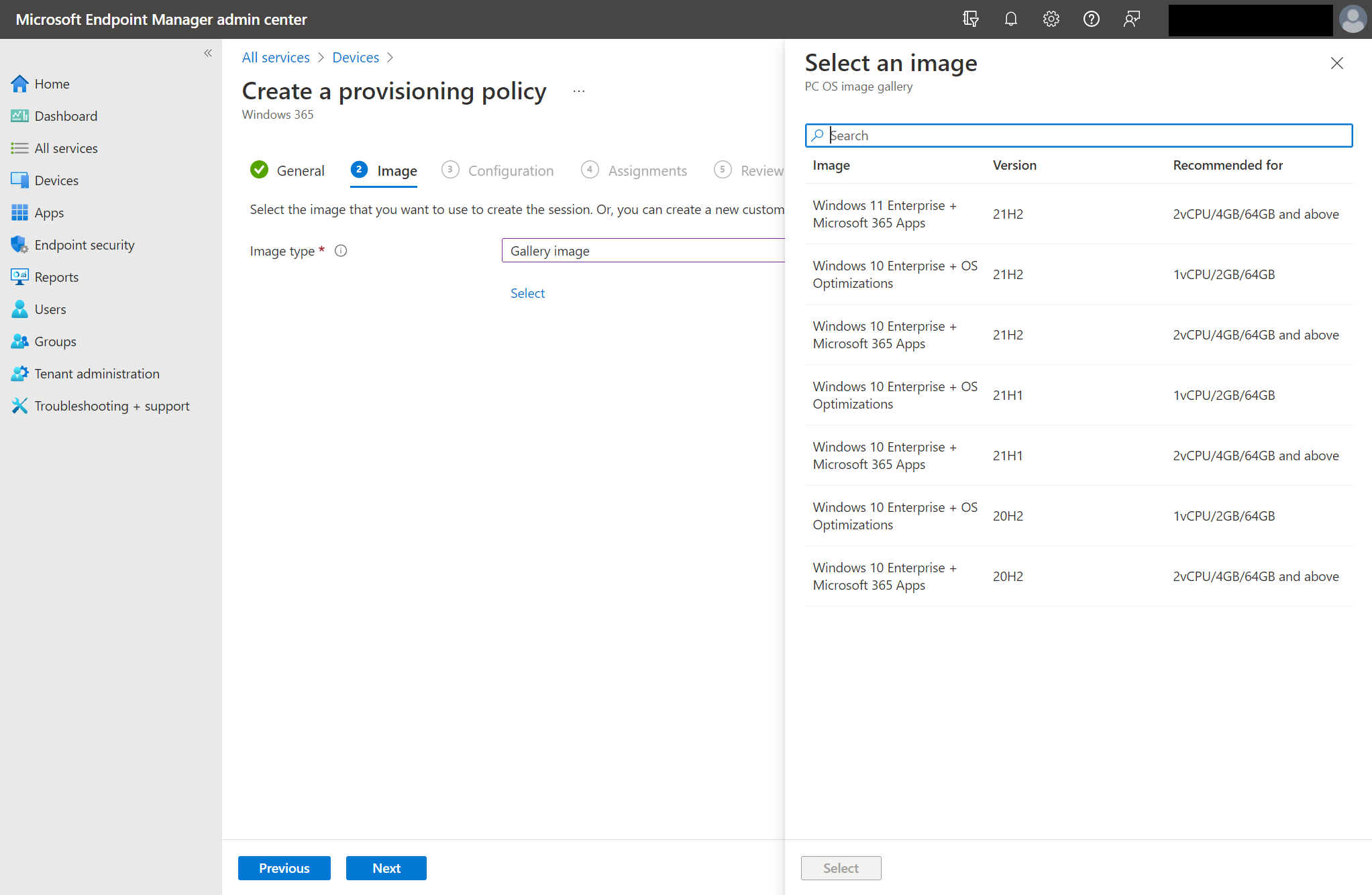This screenshot has width=1372, height=895.
Task: Open the settings gear in header
Action: (x=1051, y=19)
